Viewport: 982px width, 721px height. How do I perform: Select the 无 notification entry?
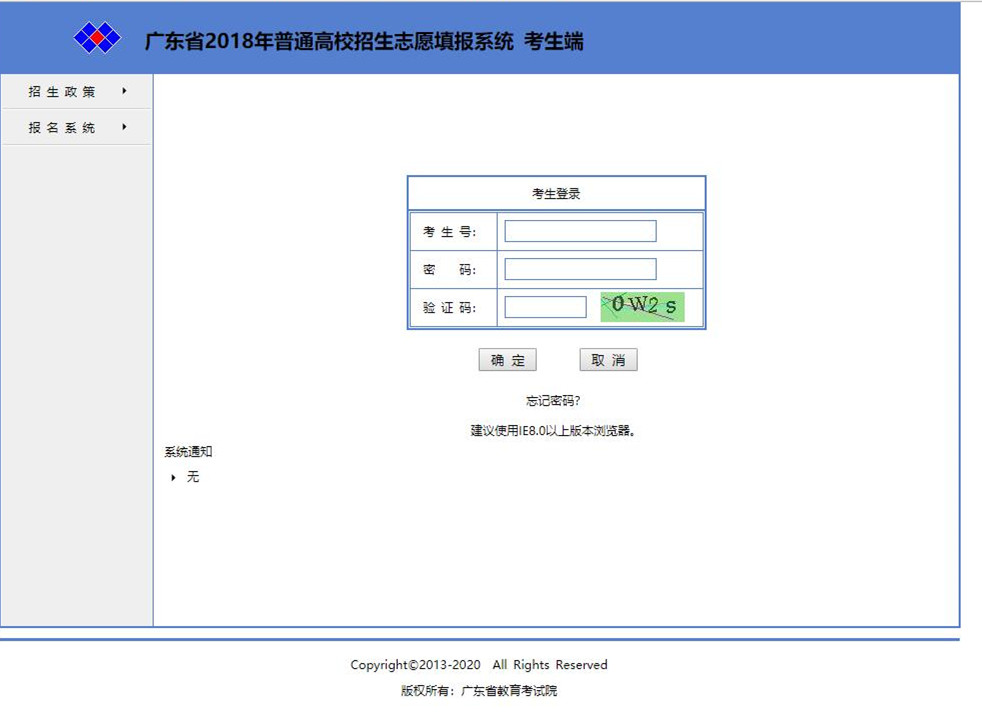pyautogui.click(x=193, y=477)
